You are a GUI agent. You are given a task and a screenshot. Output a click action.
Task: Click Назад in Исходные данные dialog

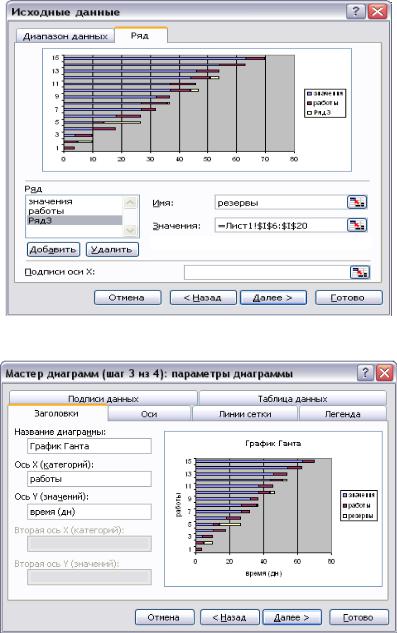tap(203, 298)
